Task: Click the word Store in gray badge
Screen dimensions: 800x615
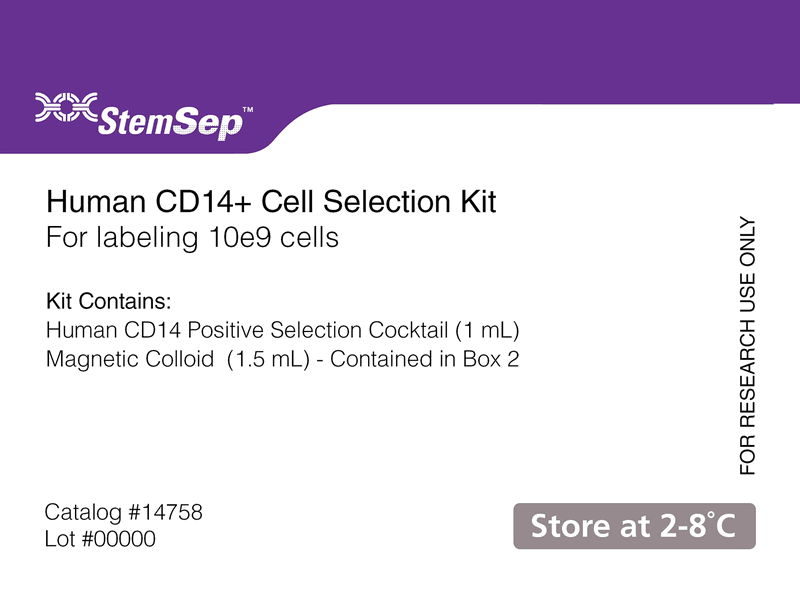Action: pyautogui.click(x=570, y=526)
